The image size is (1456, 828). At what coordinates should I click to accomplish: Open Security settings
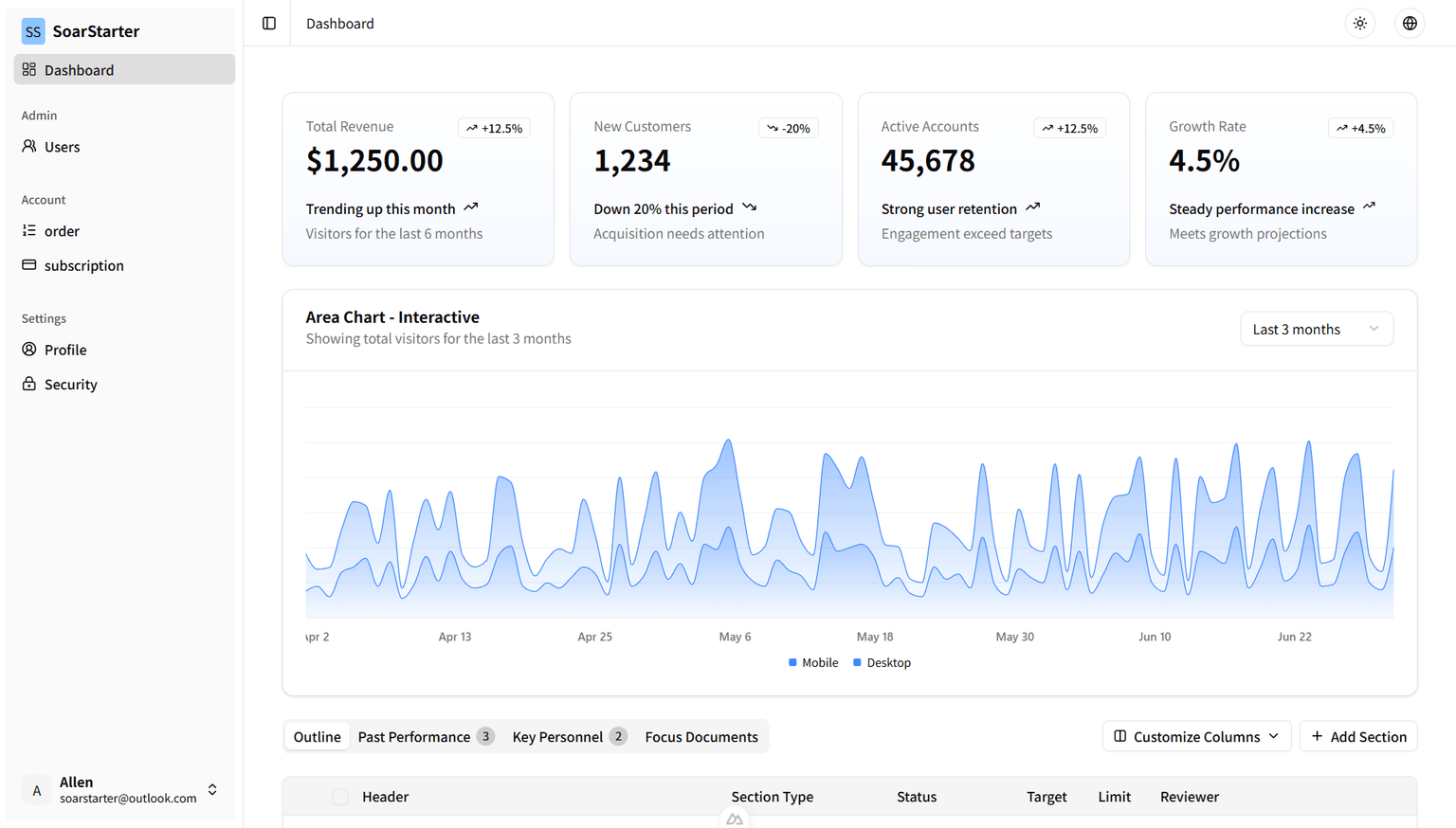(70, 385)
